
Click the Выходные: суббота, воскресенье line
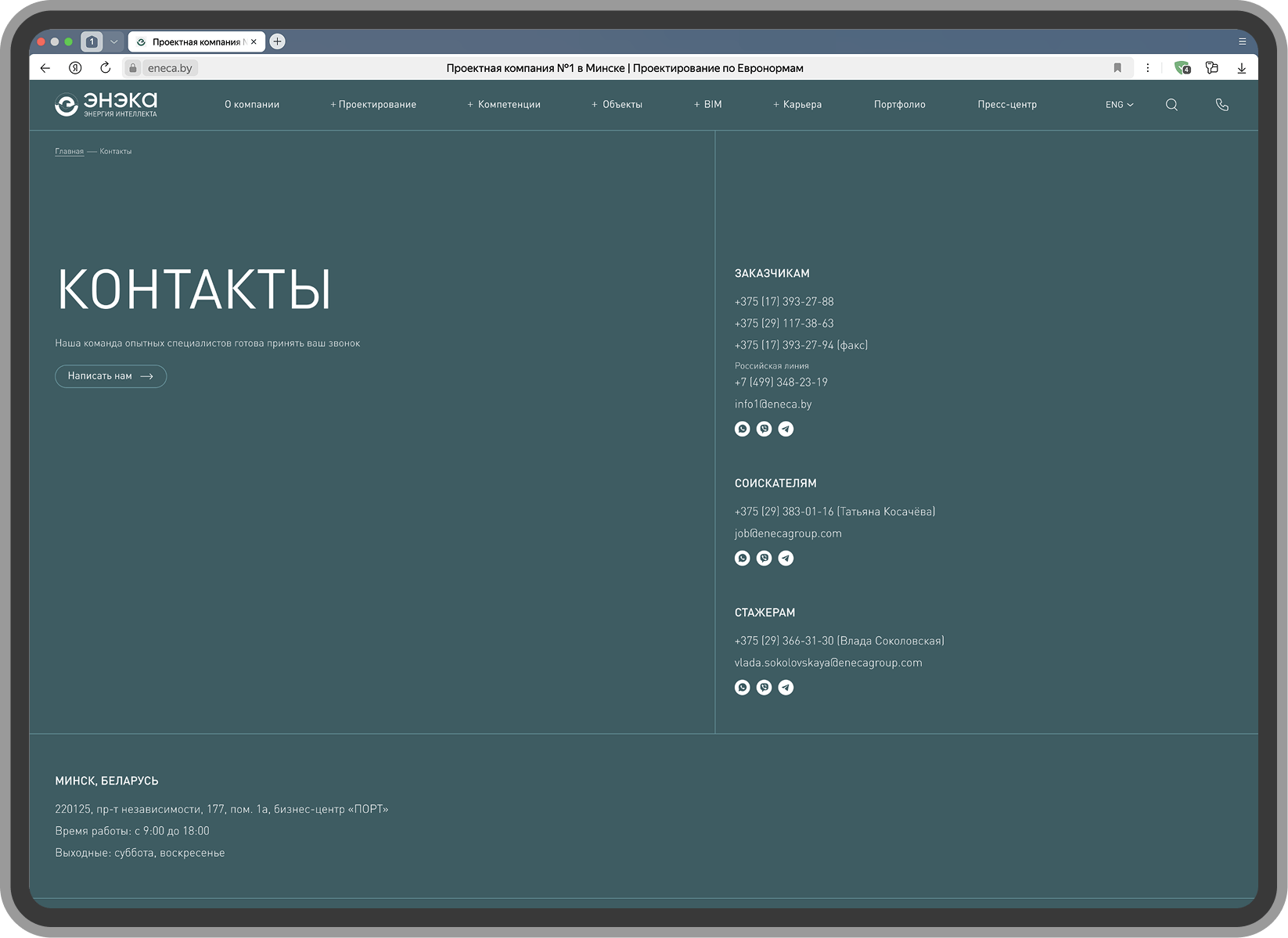click(140, 854)
